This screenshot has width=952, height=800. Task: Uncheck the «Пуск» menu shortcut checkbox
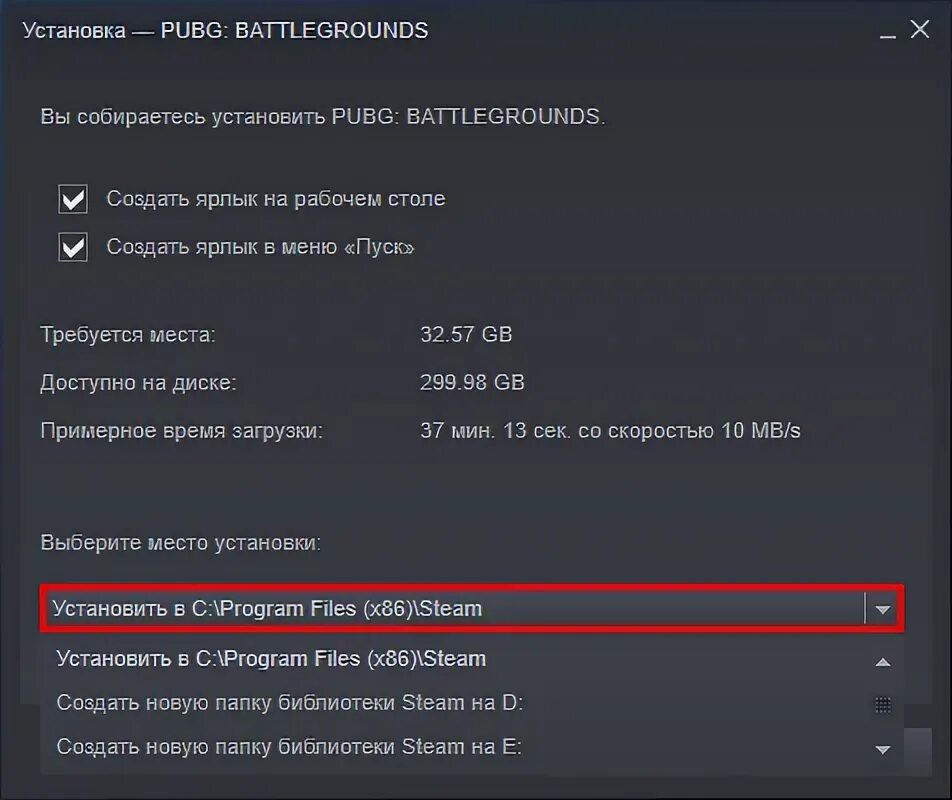(73, 247)
